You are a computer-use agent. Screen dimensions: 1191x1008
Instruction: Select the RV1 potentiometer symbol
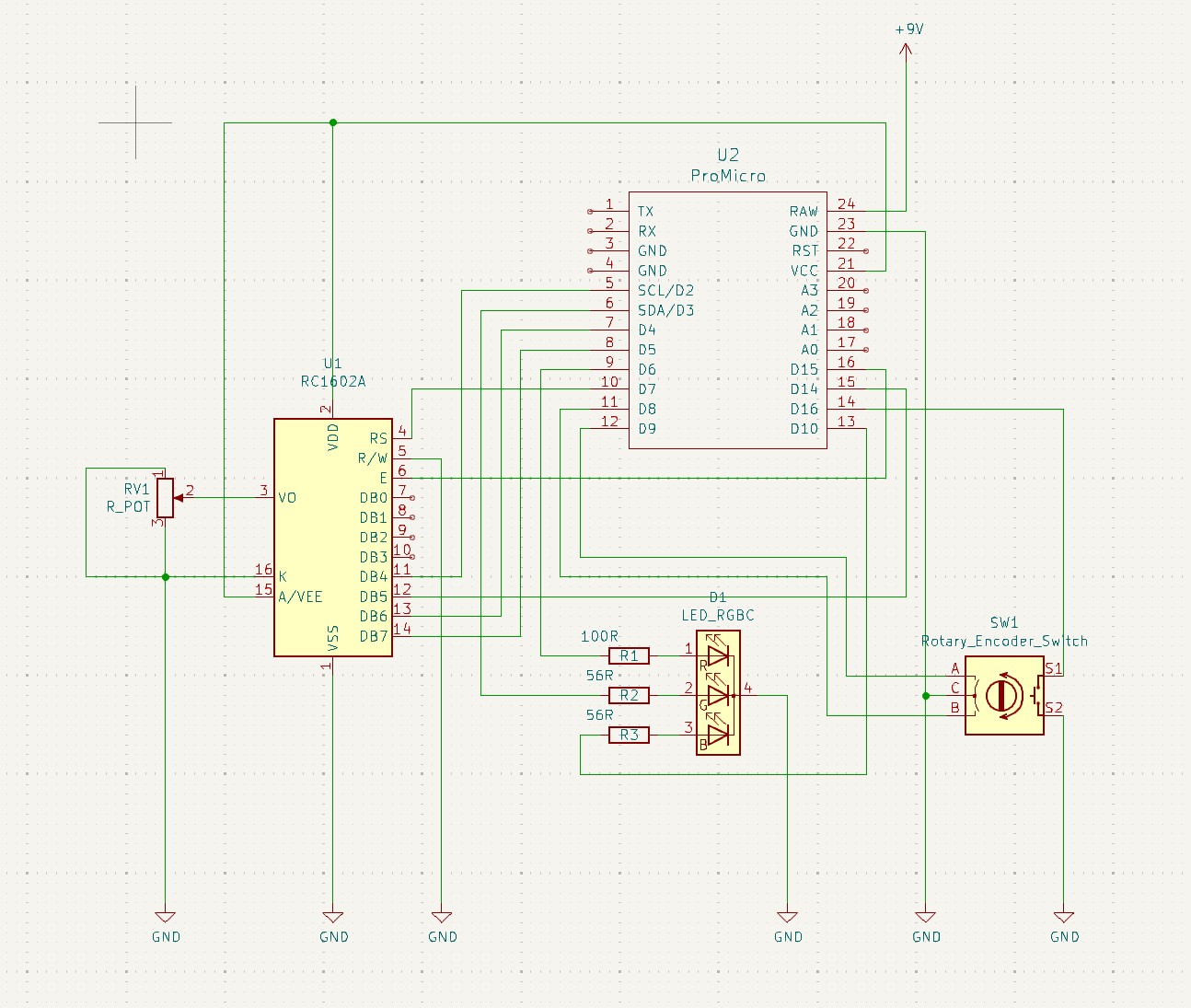pyautogui.click(x=165, y=498)
